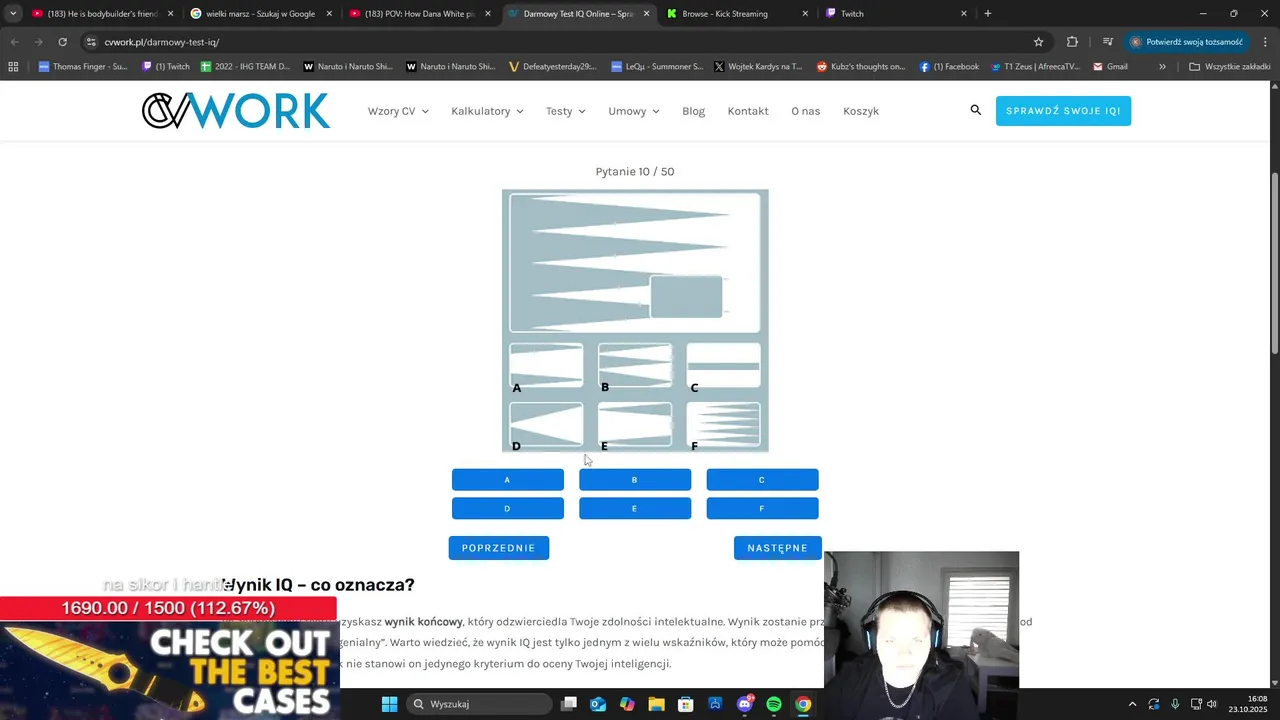
Task: Choose answer B
Action: click(634, 480)
